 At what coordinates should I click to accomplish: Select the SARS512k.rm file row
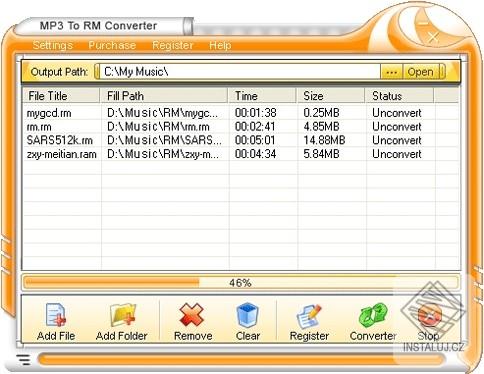coord(241,140)
